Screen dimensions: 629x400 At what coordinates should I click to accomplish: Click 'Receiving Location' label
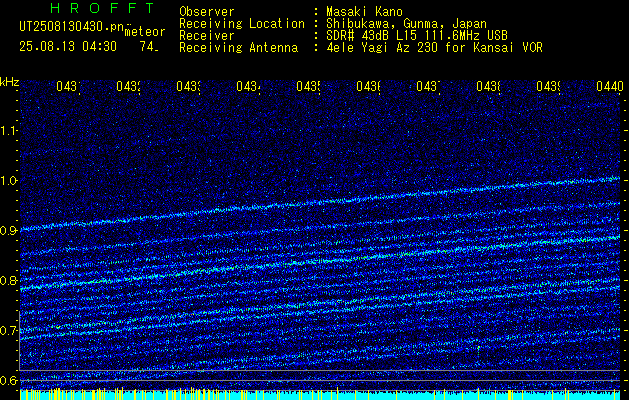point(242,24)
